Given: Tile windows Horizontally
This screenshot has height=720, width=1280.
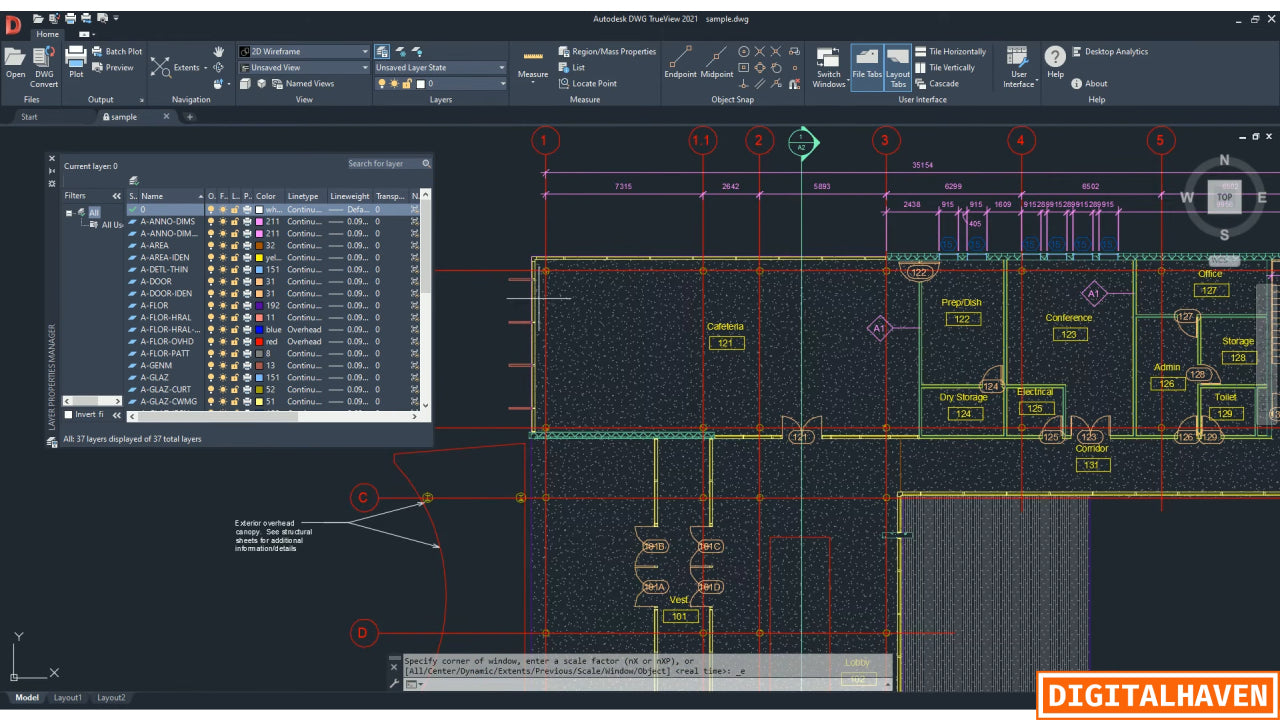Looking at the screenshot, I should [x=950, y=51].
